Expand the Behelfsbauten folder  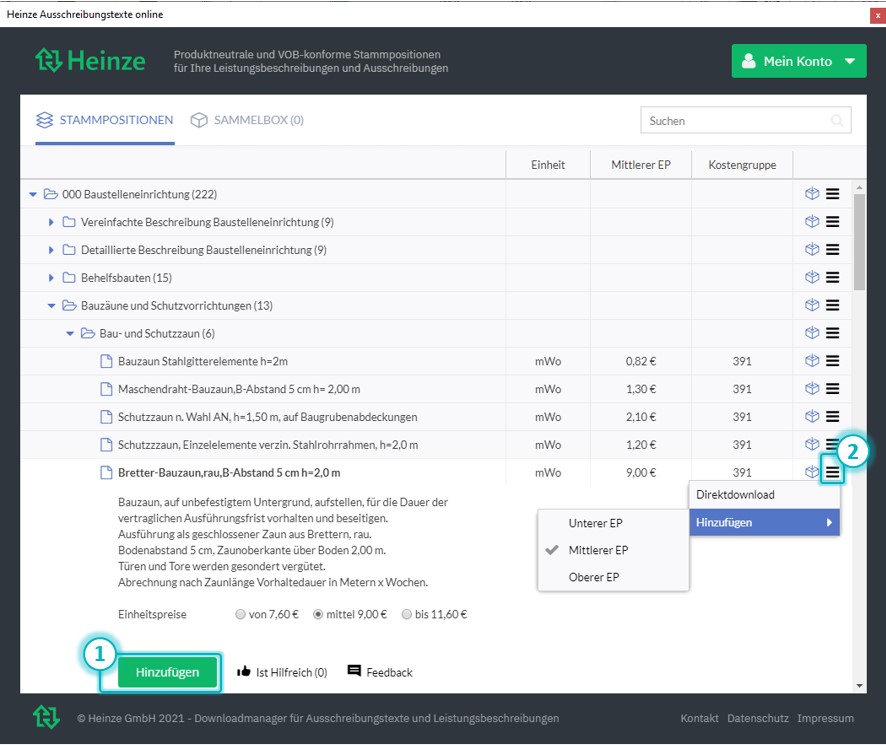(x=51, y=278)
